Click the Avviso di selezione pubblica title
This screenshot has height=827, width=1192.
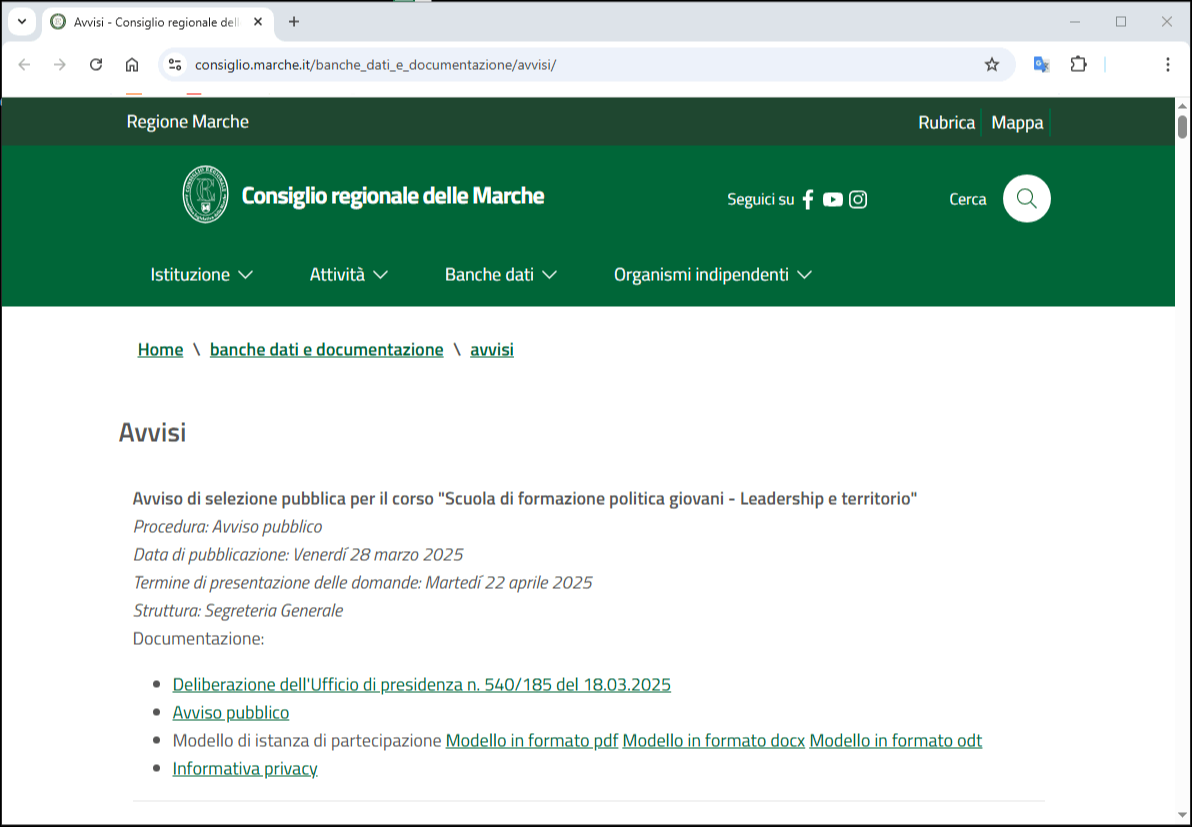pyautogui.click(x=525, y=499)
